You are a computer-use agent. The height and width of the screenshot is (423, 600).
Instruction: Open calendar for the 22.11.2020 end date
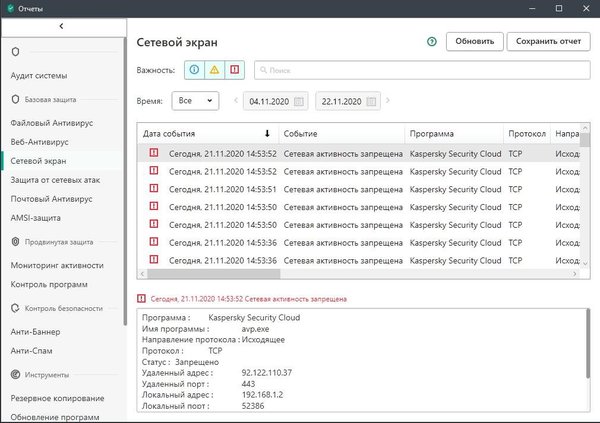coord(372,101)
